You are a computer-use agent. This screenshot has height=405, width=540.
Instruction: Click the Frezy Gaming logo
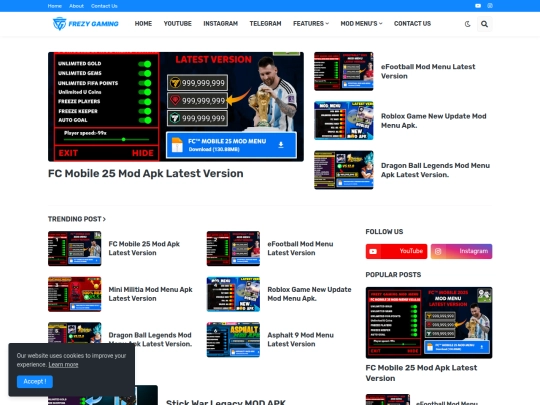85,24
